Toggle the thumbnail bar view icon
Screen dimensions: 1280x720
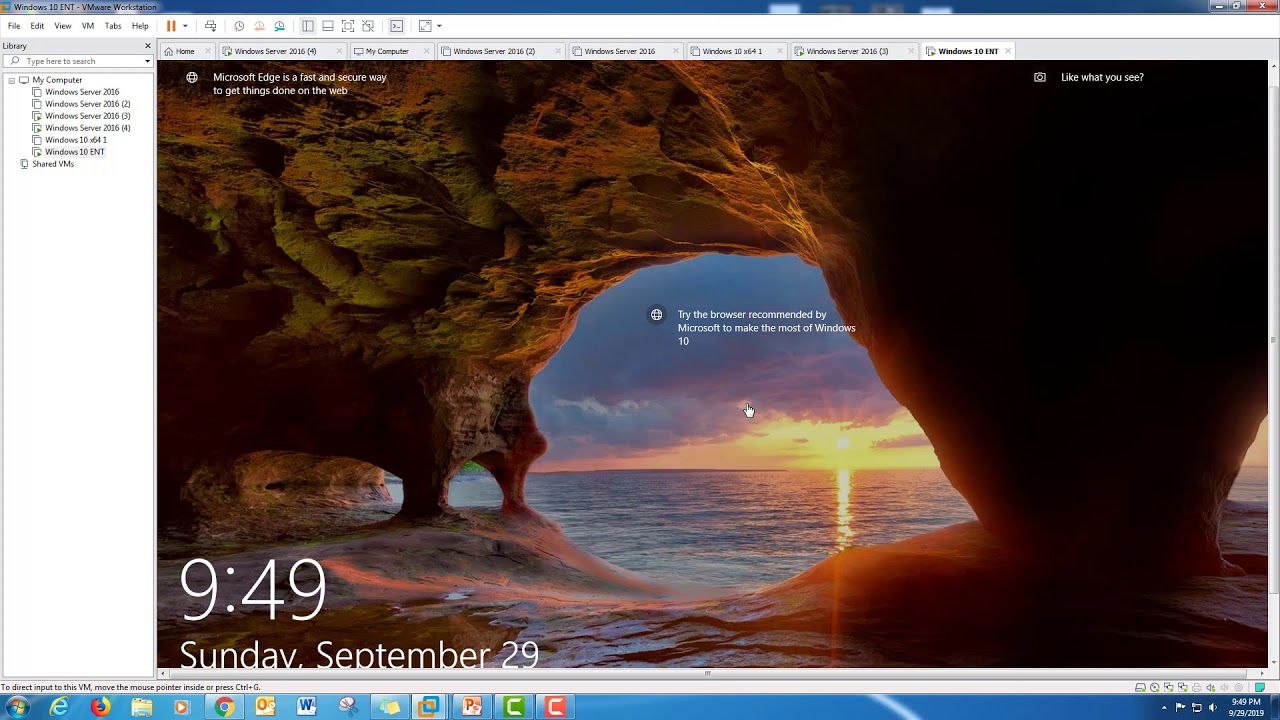click(328, 26)
